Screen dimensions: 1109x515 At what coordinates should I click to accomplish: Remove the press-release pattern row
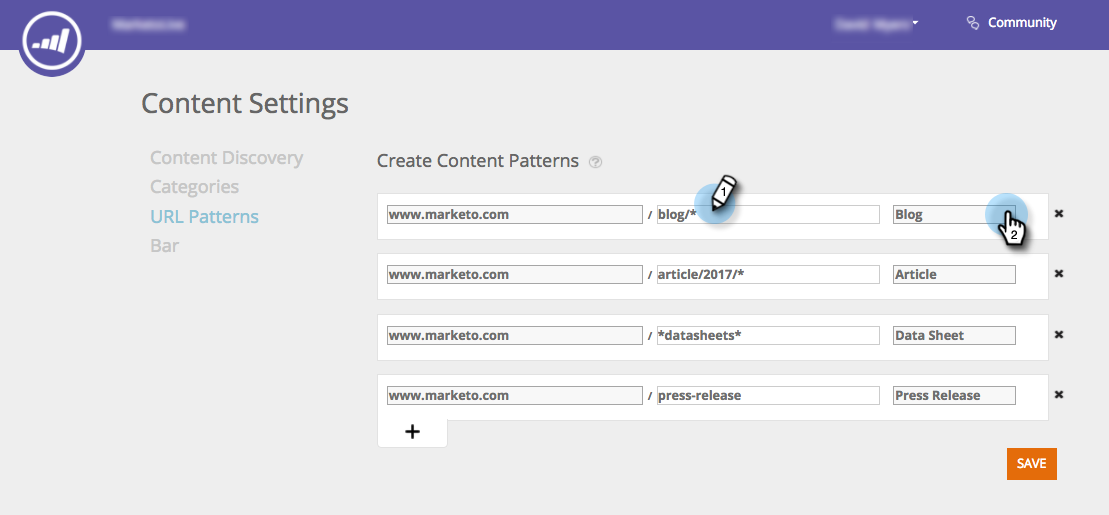1059,395
